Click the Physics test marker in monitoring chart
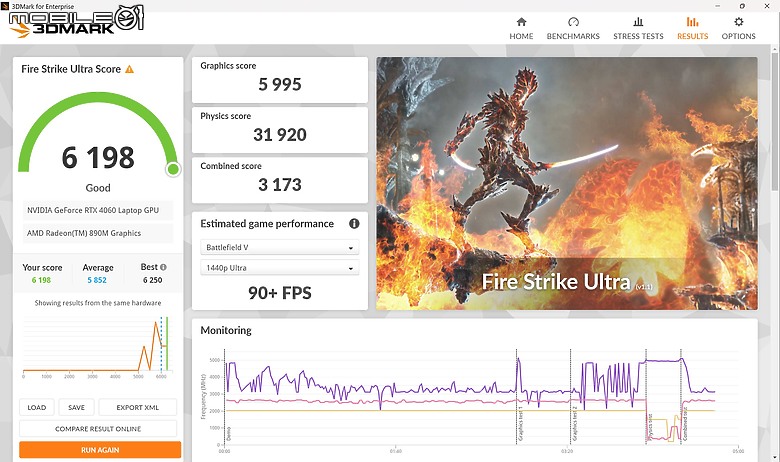 (650, 427)
